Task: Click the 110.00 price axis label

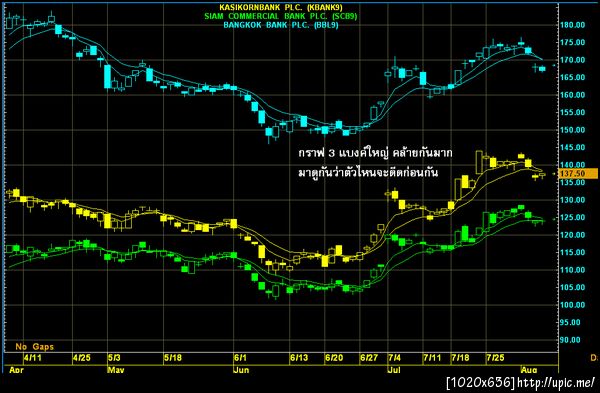Action: coord(572,270)
